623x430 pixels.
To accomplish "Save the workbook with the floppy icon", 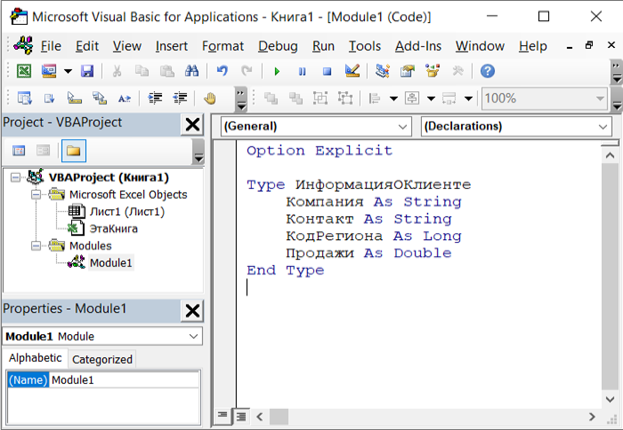I will point(87,72).
